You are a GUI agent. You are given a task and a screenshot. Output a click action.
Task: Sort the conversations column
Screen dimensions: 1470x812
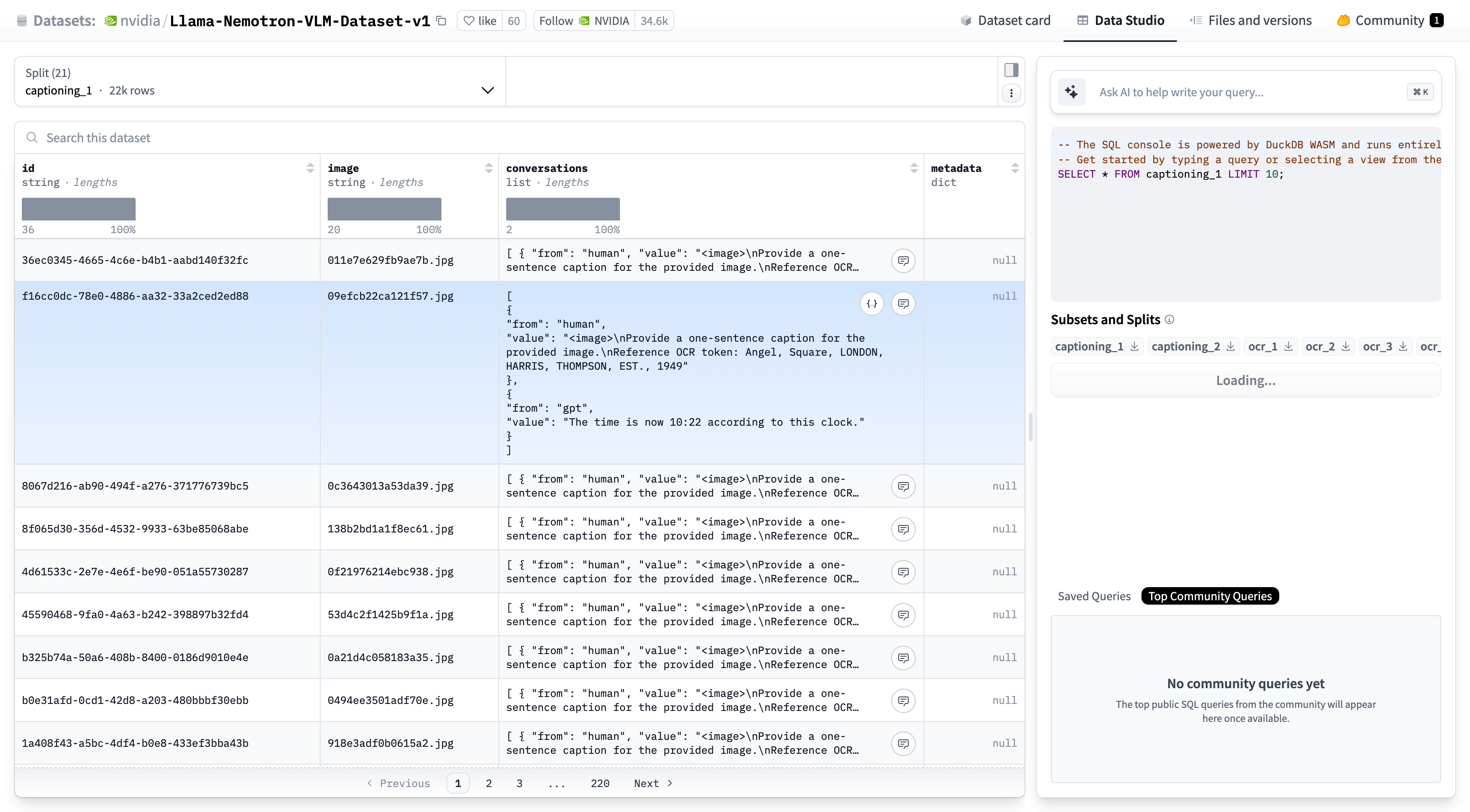pos(913,168)
